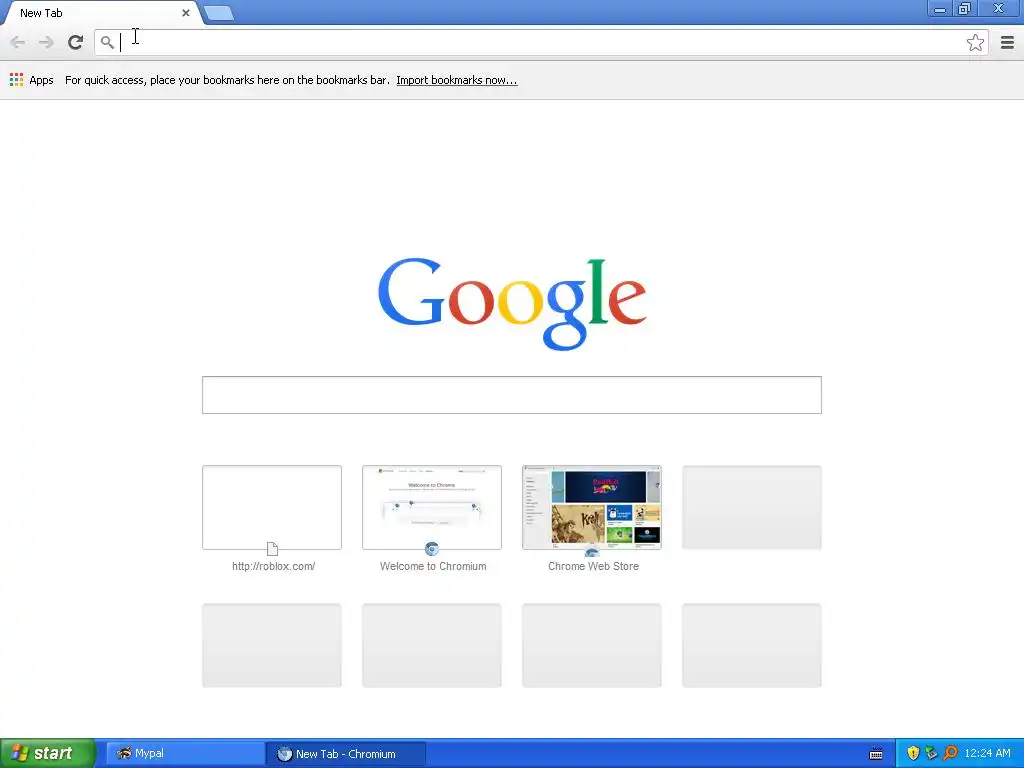The height and width of the screenshot is (768, 1024).
Task: Click the search magnifier in address bar
Action: tap(107, 42)
